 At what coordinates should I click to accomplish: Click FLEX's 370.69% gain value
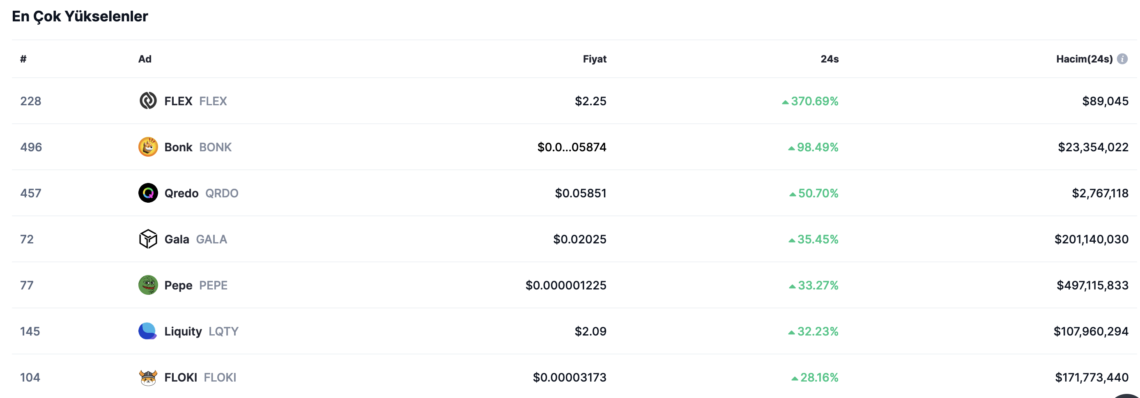pos(810,101)
